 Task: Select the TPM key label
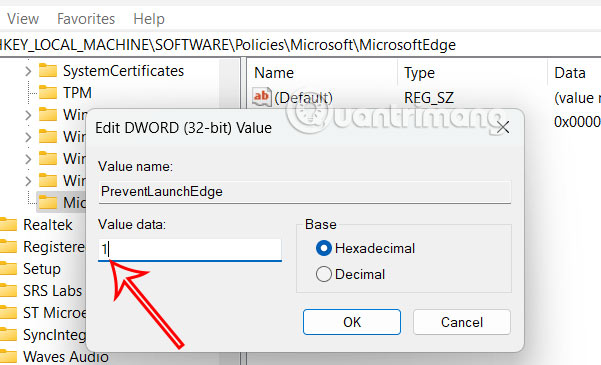click(77, 93)
